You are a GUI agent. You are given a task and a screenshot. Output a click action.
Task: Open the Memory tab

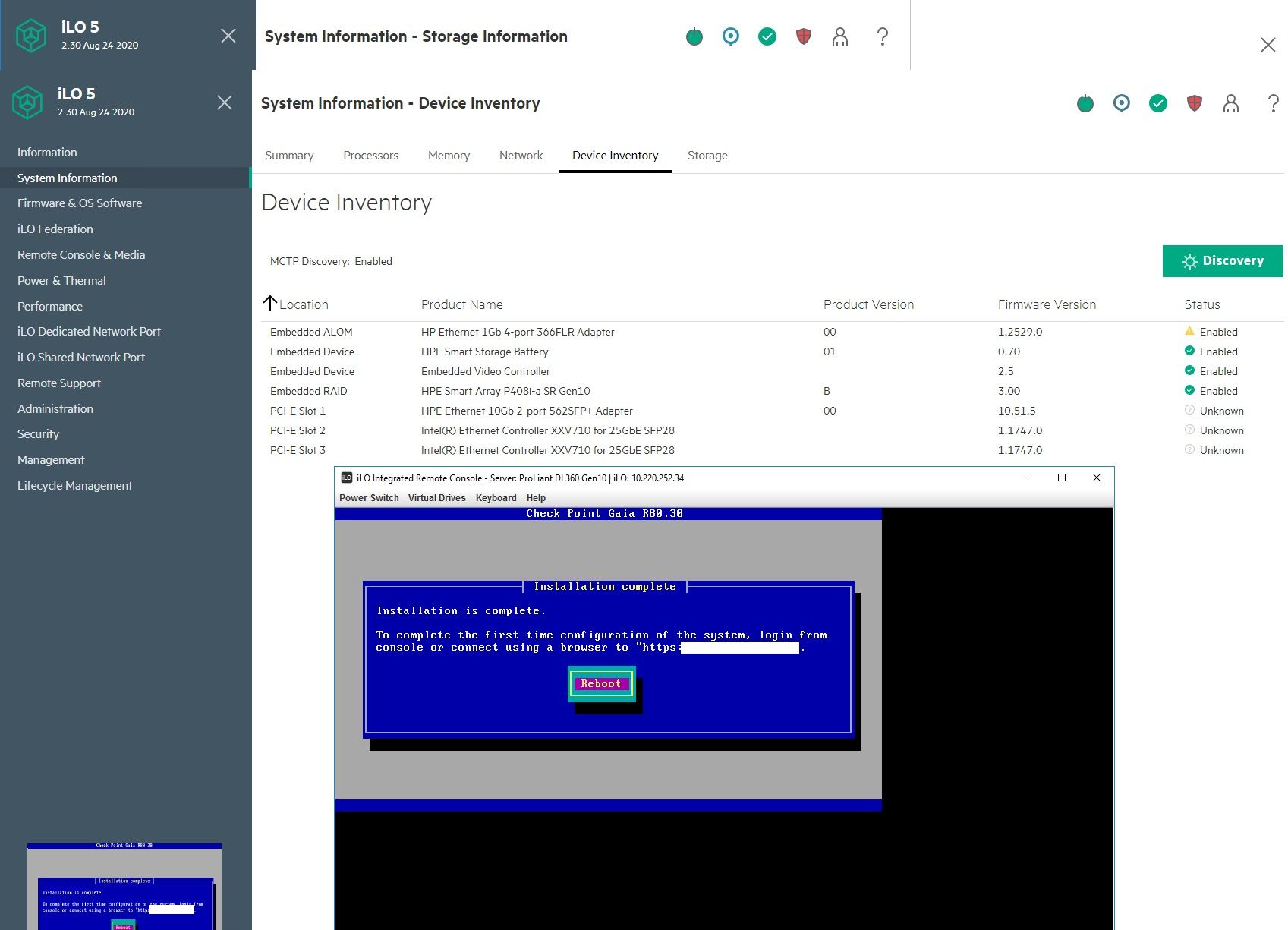(449, 156)
